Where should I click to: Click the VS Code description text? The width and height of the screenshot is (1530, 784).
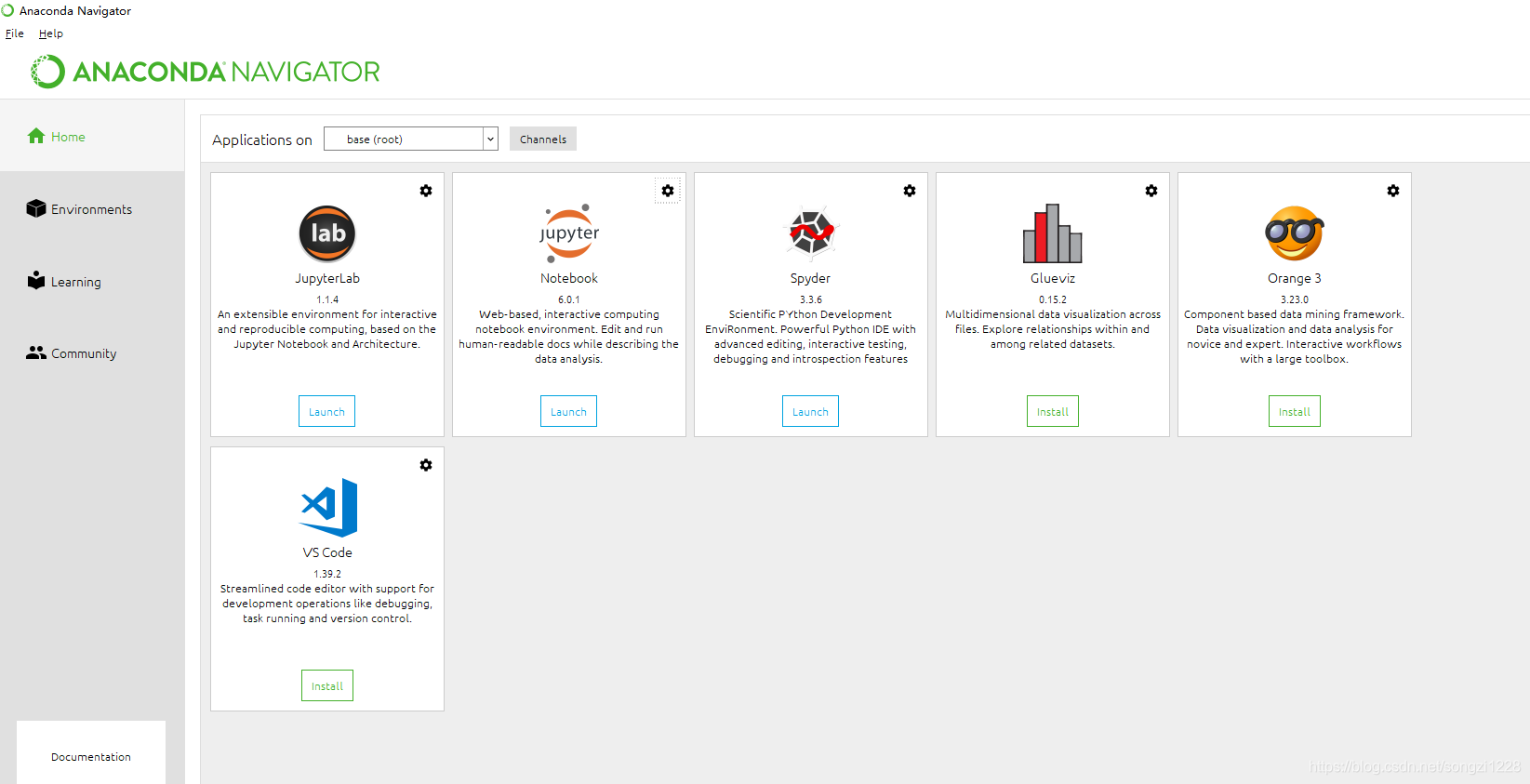pyautogui.click(x=327, y=604)
